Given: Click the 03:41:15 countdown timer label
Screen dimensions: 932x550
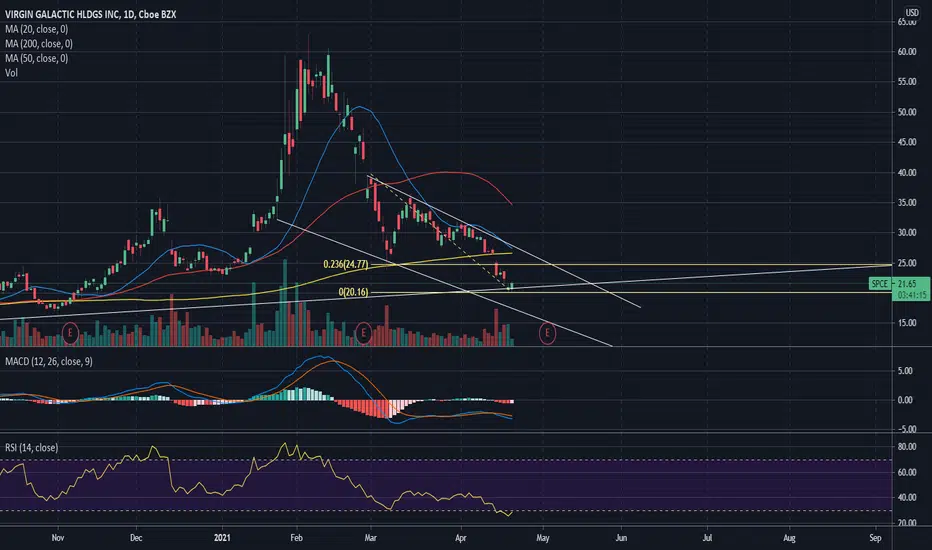Looking at the screenshot, I should click(911, 295).
